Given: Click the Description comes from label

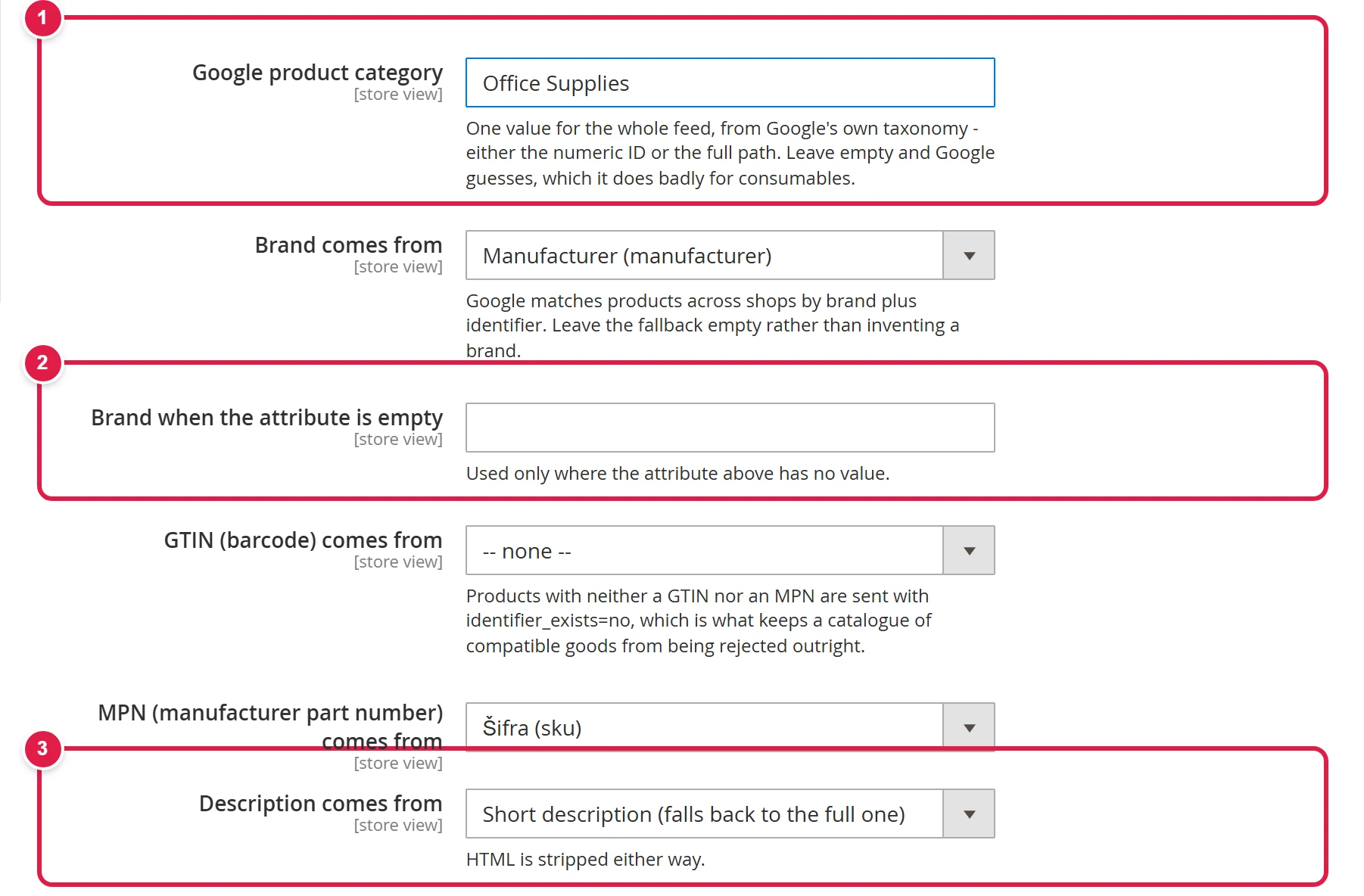Looking at the screenshot, I should tap(320, 804).
